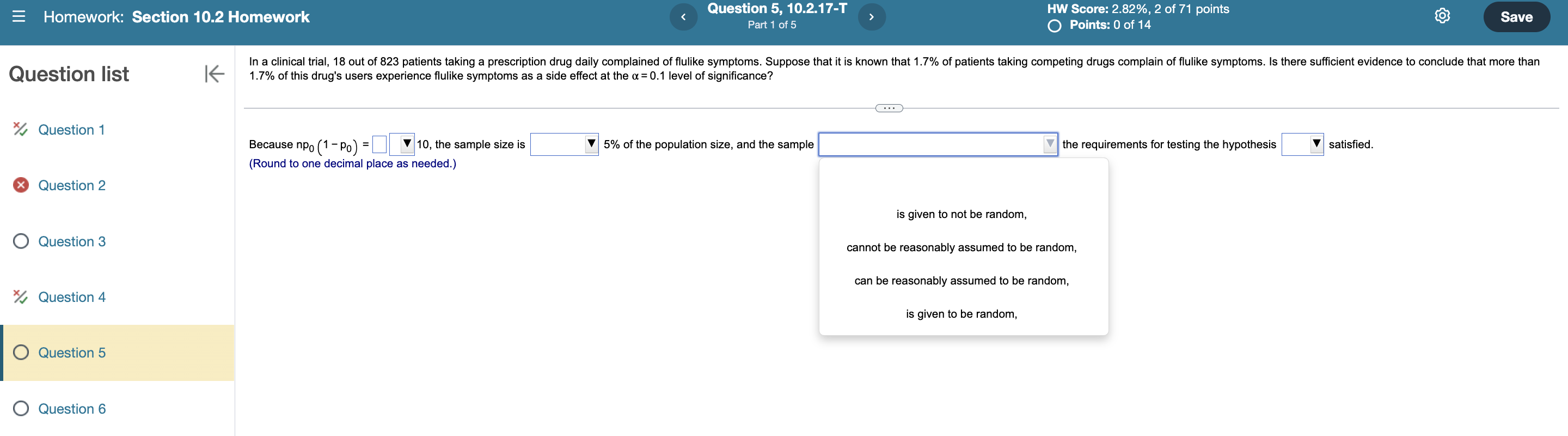Screen dimensions: 1568x436
Task: Advance to the next question with the right arrow
Action: point(872,16)
